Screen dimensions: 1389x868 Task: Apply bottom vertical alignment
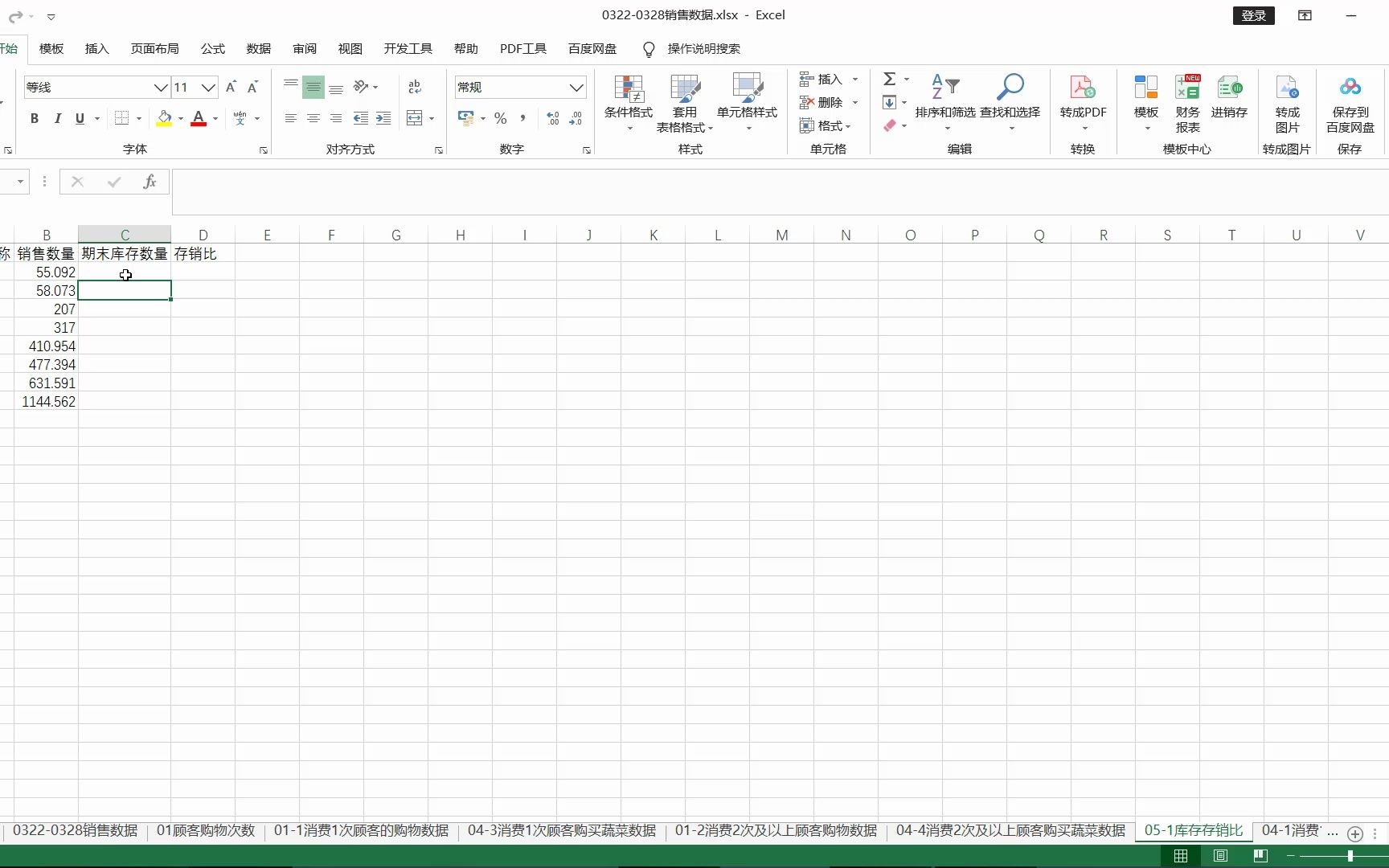336,87
